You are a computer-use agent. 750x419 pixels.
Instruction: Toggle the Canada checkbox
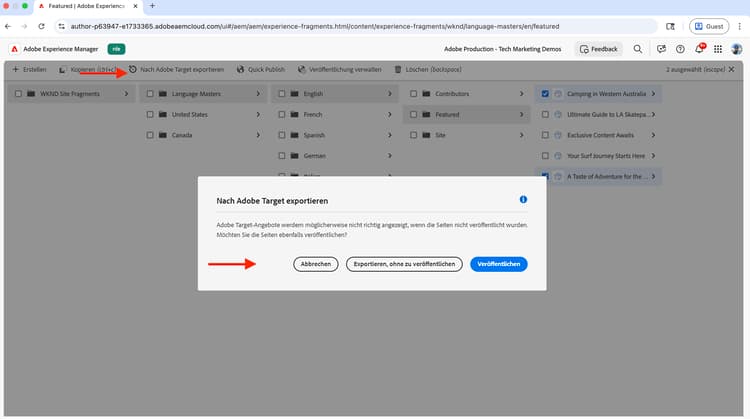pos(150,135)
